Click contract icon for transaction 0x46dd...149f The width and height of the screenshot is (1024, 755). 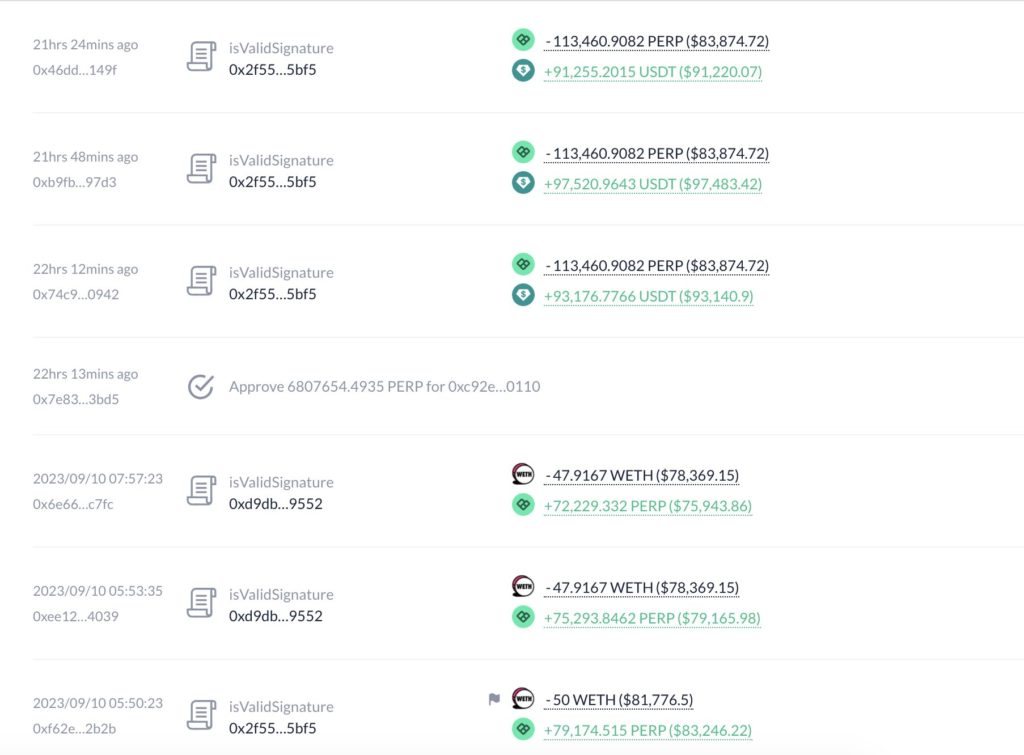pos(201,56)
